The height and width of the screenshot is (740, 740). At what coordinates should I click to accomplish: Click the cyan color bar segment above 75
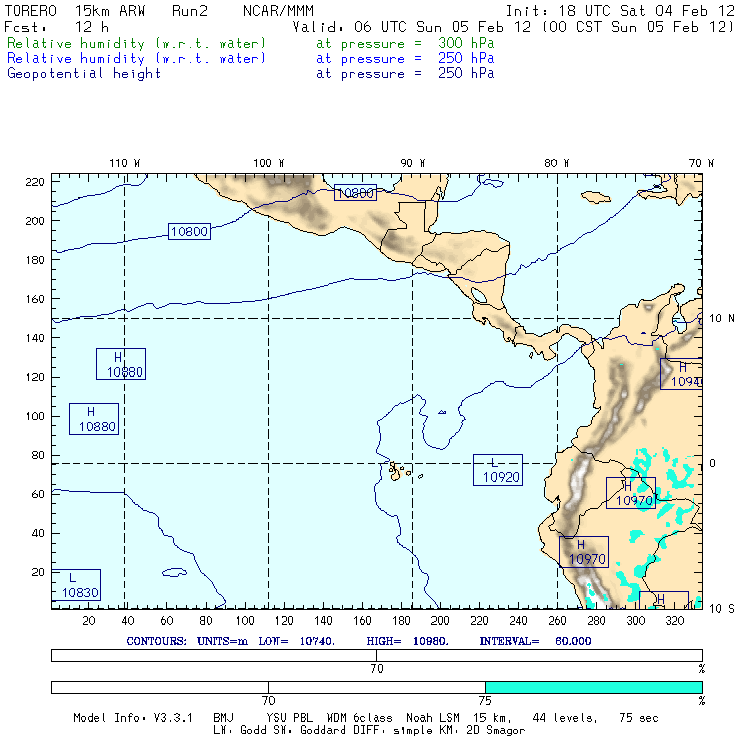coord(594,687)
